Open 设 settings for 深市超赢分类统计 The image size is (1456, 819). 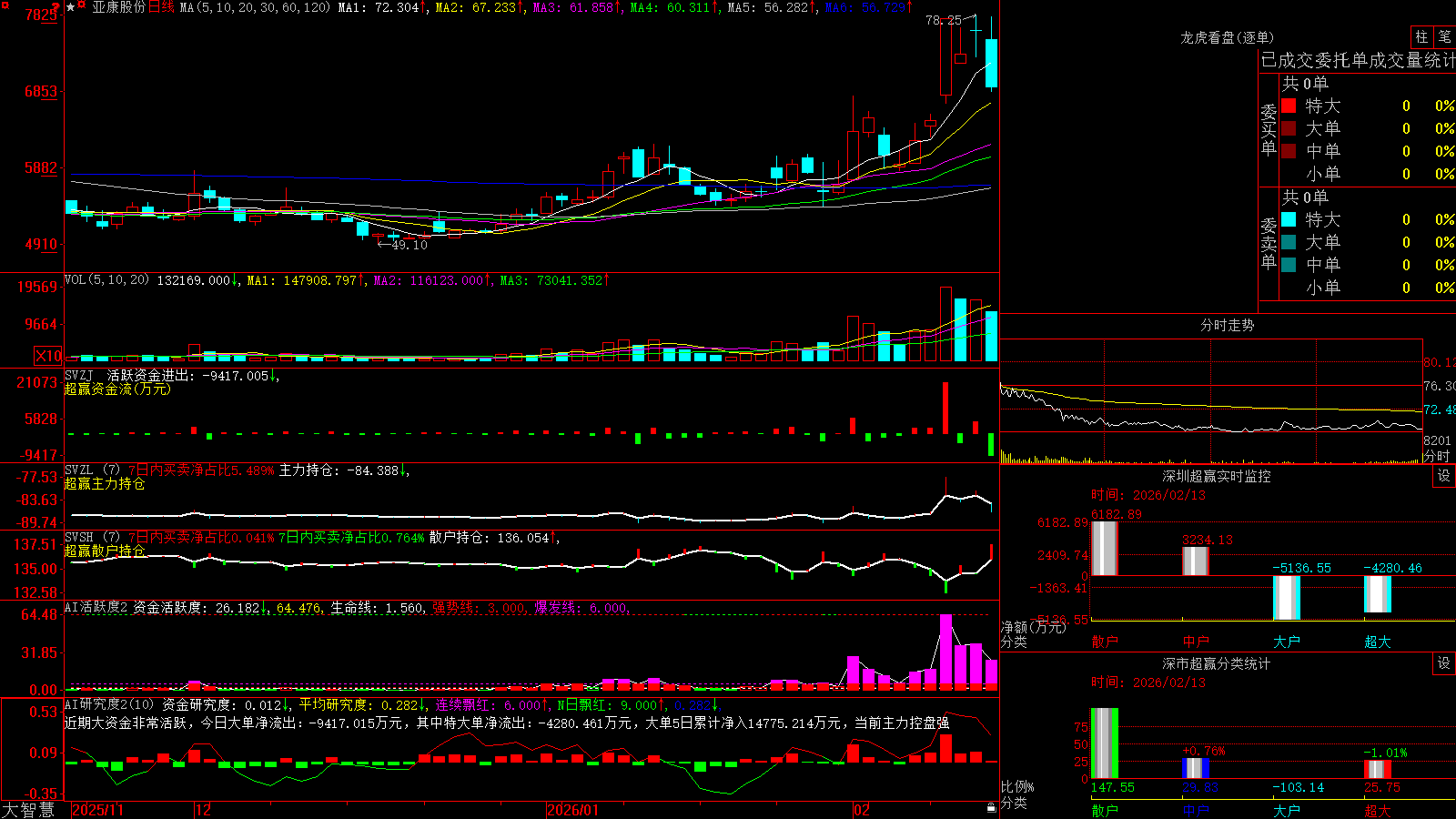1444,663
